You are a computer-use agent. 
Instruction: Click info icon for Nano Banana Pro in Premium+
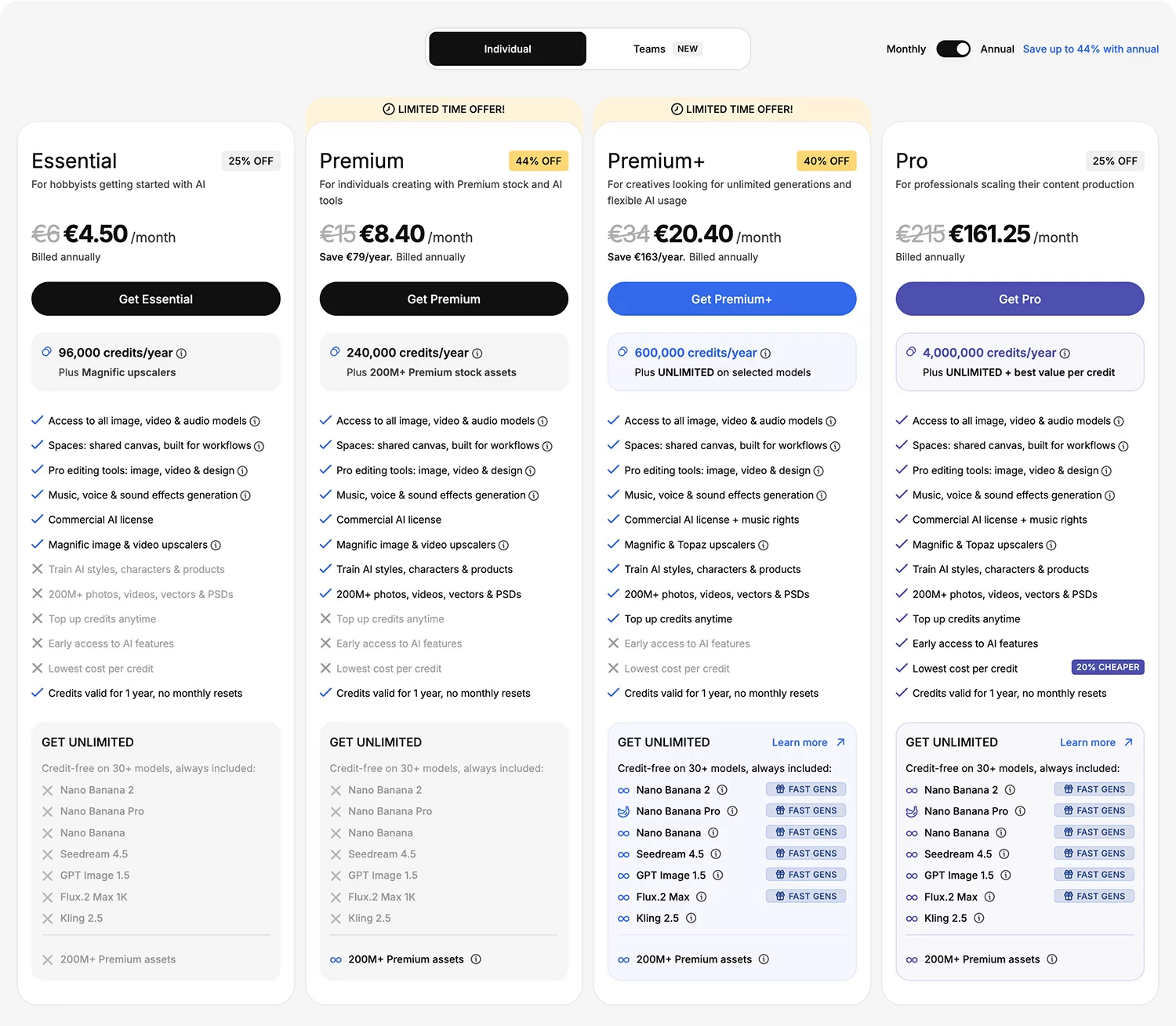point(732,811)
